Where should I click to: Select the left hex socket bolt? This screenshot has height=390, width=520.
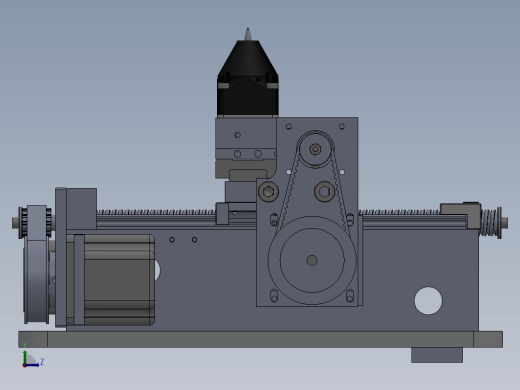[269, 191]
